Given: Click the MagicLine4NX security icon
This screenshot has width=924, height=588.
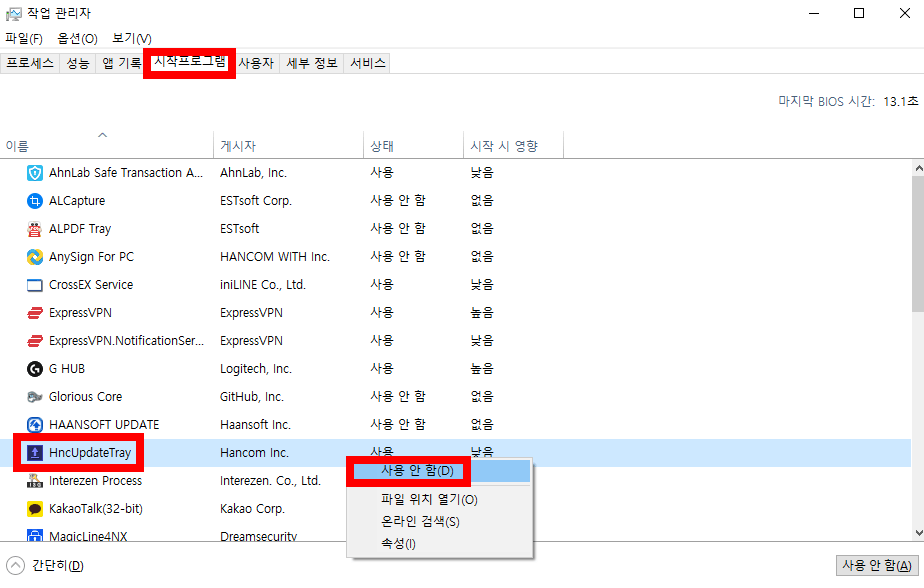Looking at the screenshot, I should point(34,536).
